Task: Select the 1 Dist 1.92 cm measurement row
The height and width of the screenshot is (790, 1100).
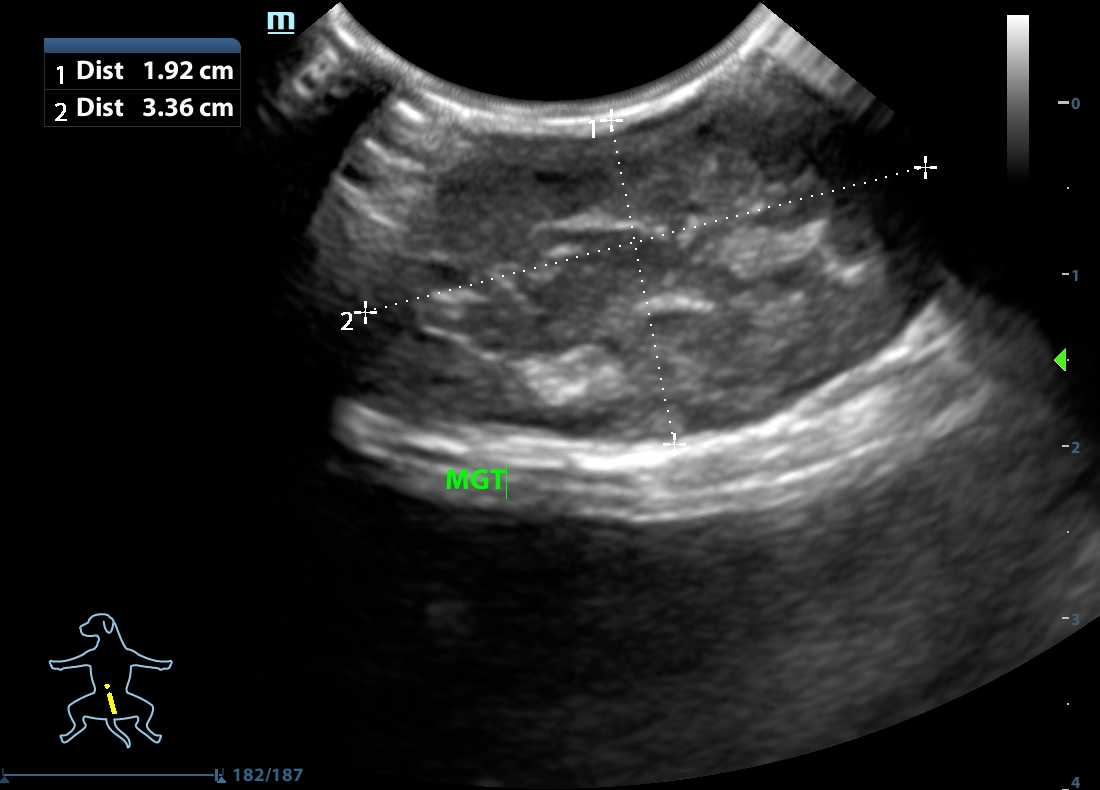Action: (142, 71)
